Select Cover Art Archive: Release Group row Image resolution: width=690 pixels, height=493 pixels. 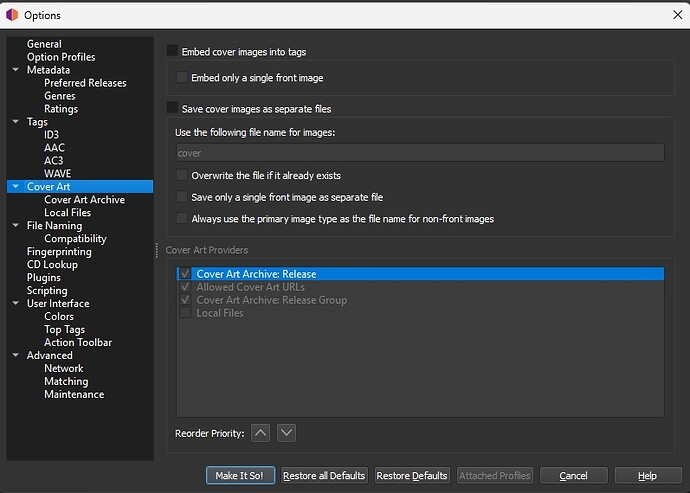click(x=420, y=300)
